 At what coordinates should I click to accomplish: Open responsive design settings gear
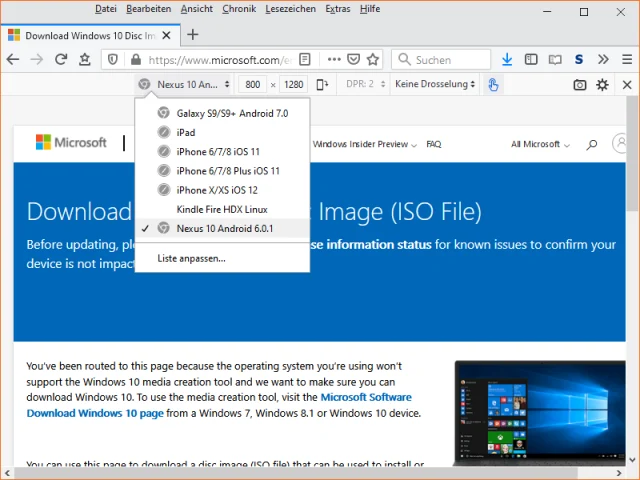(602, 85)
